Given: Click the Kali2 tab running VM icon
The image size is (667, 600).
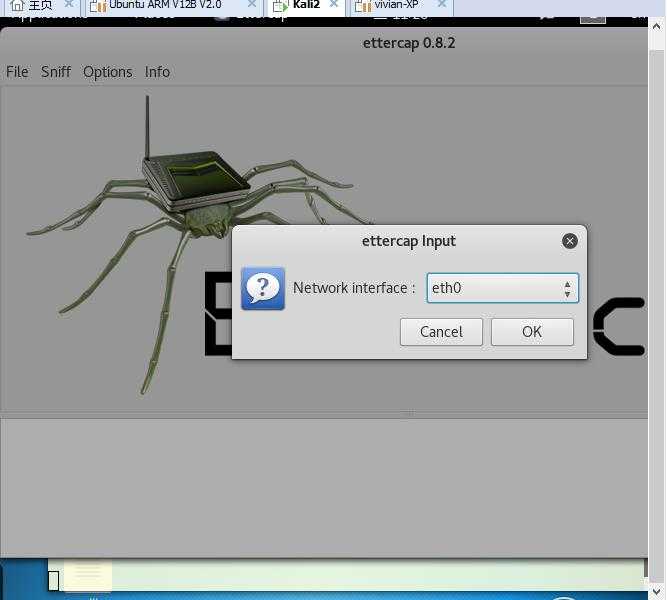Looking at the screenshot, I should 280,6.
